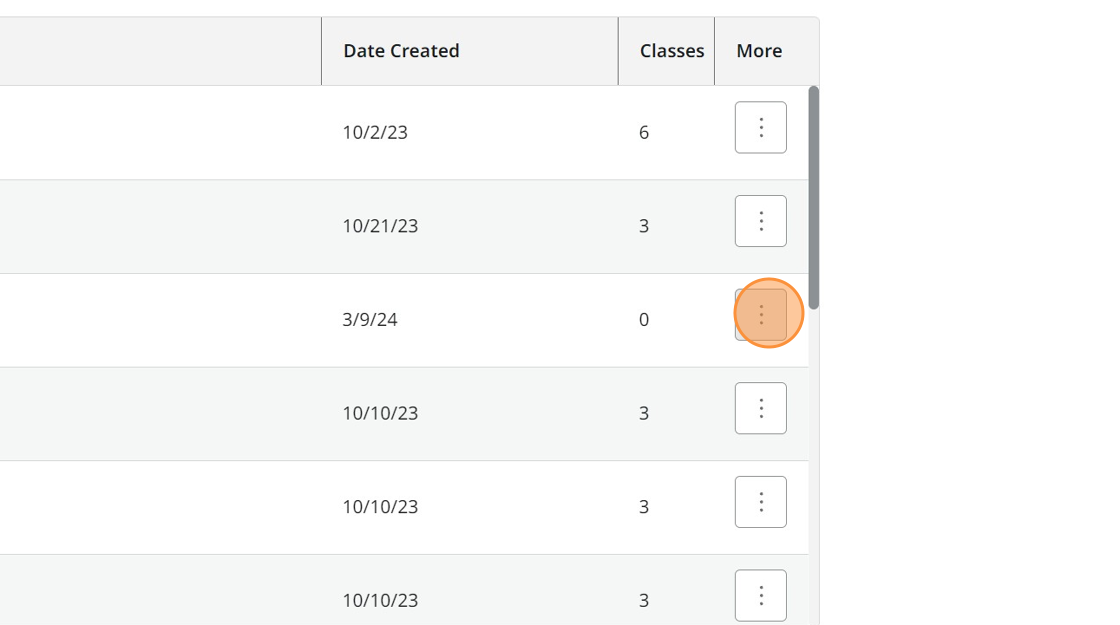The width and height of the screenshot is (1120, 625).
Task: Click the More column header
Action: point(759,51)
